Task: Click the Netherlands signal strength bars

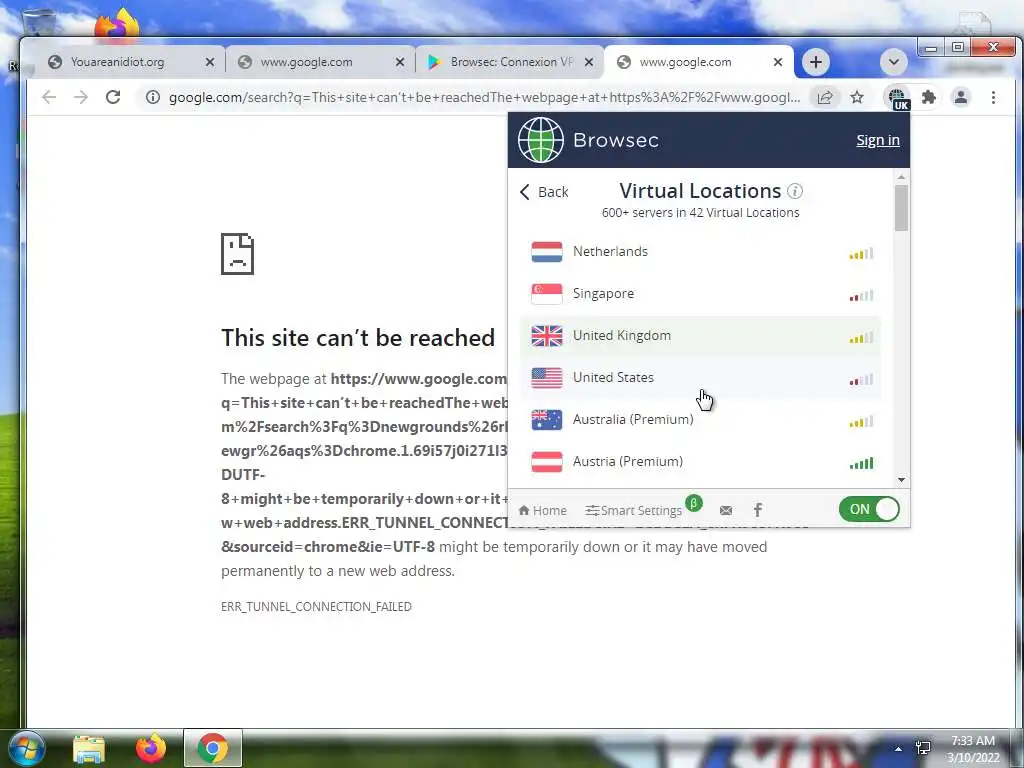Action: [861, 254]
